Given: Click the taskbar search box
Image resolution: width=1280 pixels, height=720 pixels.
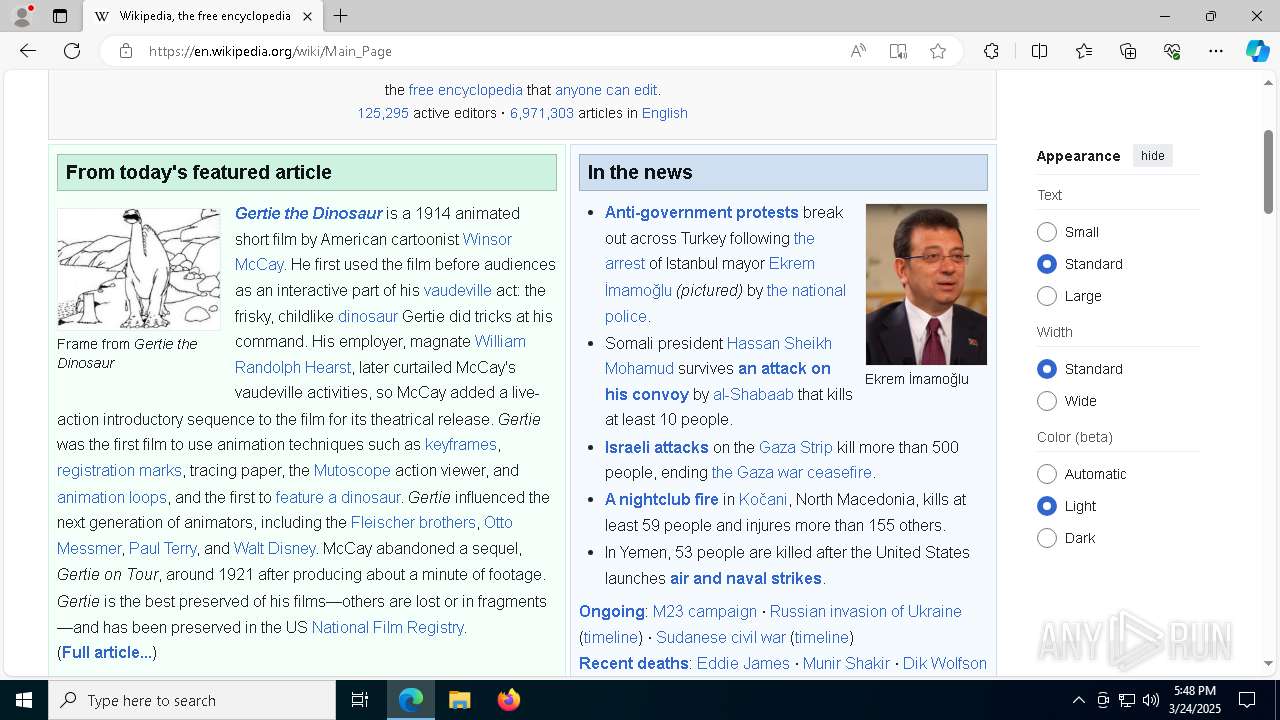Looking at the screenshot, I should click(x=192, y=700).
